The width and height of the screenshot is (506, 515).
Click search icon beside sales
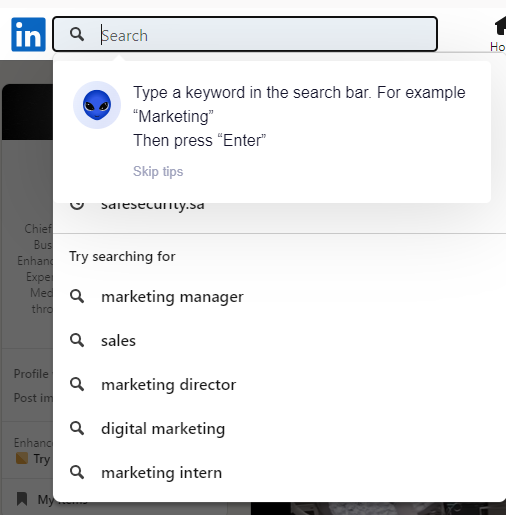pos(77,340)
